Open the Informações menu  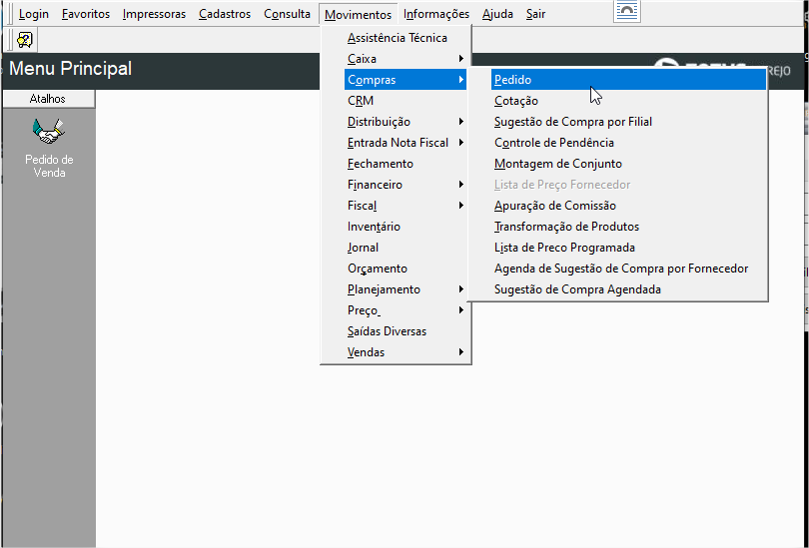436,14
